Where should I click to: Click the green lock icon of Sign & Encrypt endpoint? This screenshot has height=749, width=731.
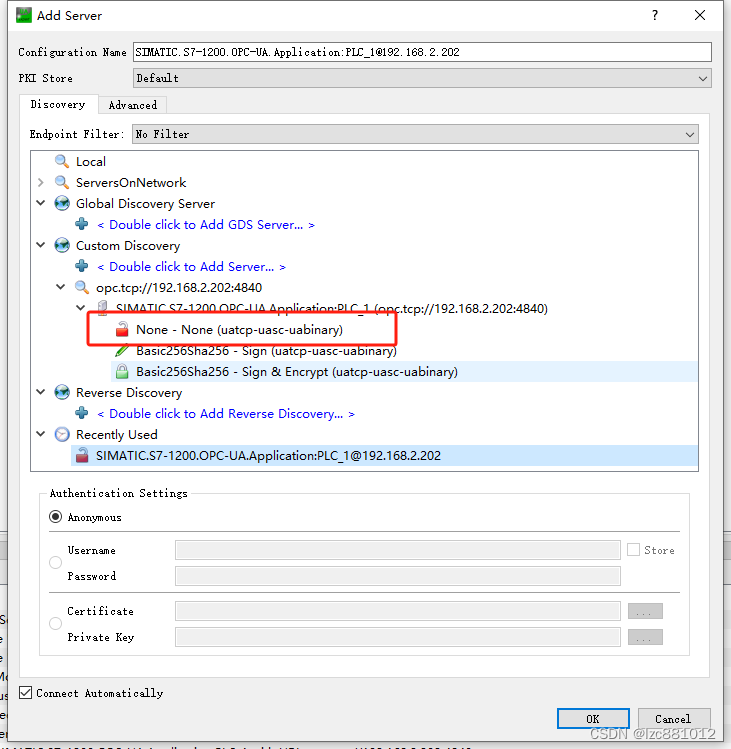click(x=122, y=371)
